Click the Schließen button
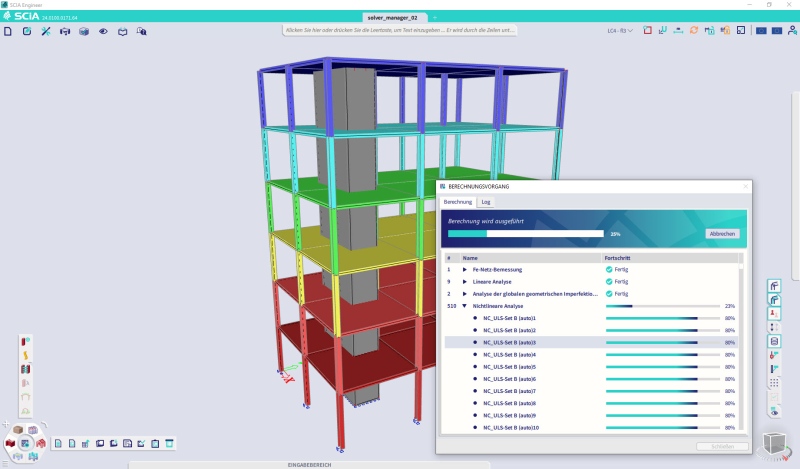Image resolution: width=800 pixels, height=469 pixels. pyautogui.click(x=722, y=447)
